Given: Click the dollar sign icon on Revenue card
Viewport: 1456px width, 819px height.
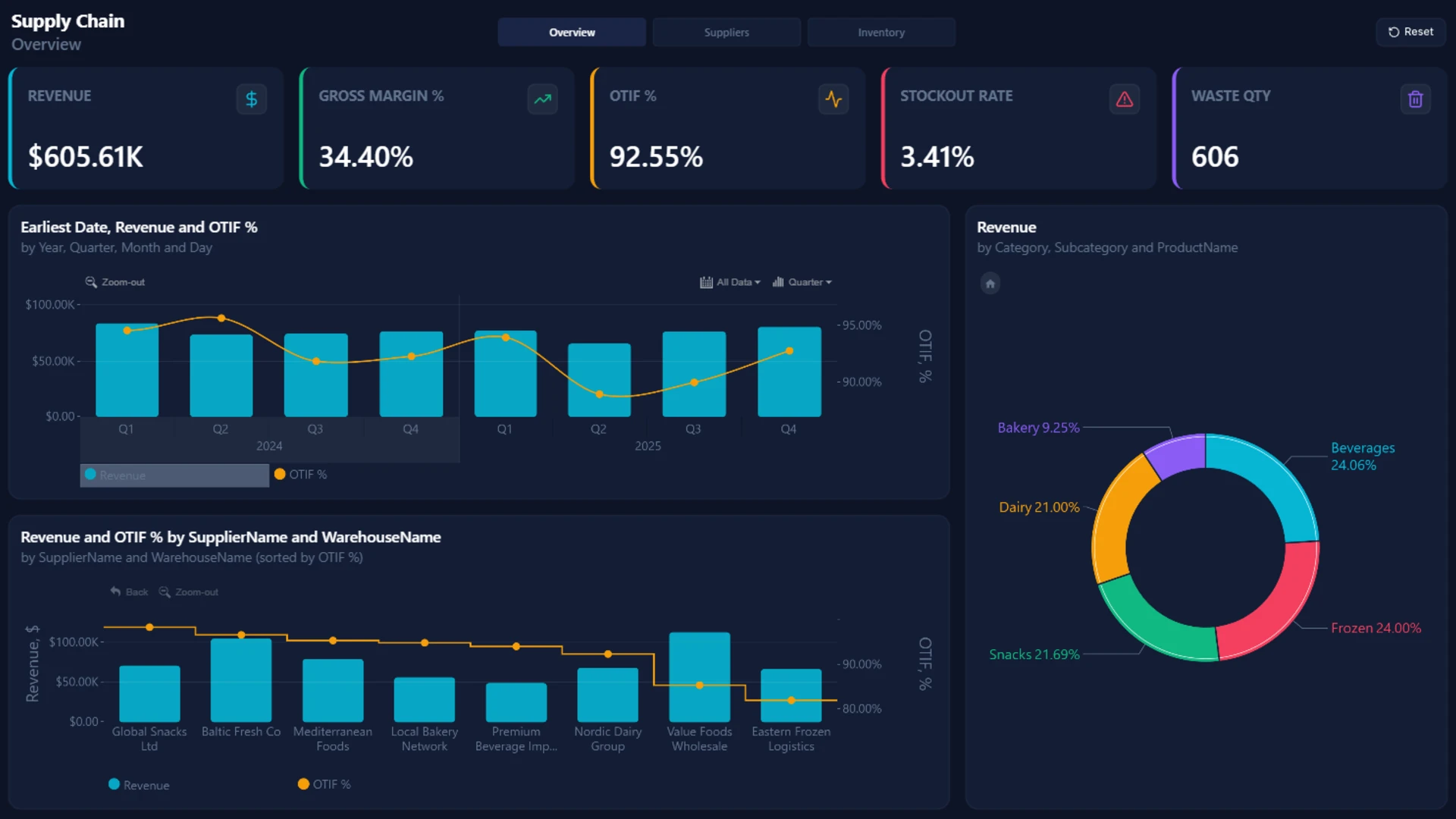Looking at the screenshot, I should click(x=251, y=99).
